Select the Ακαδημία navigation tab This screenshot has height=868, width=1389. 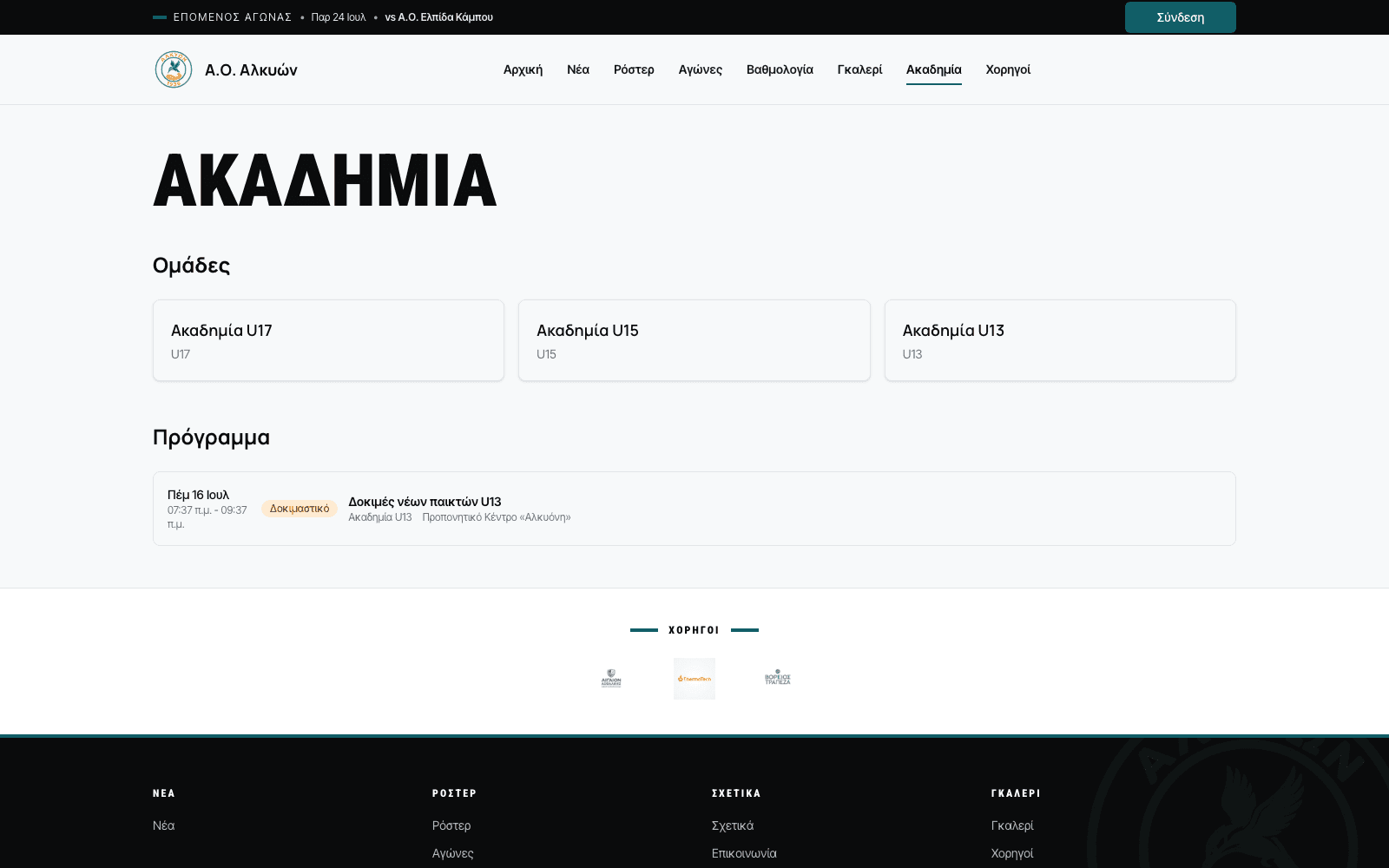934,69
